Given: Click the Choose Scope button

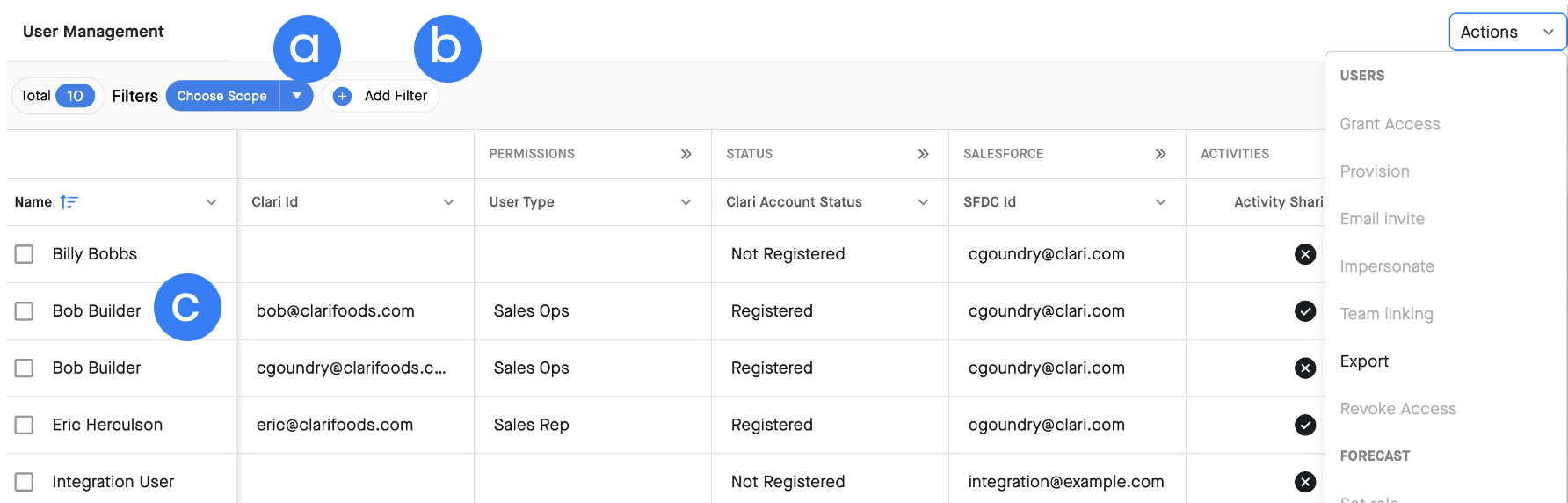Looking at the screenshot, I should point(222,96).
